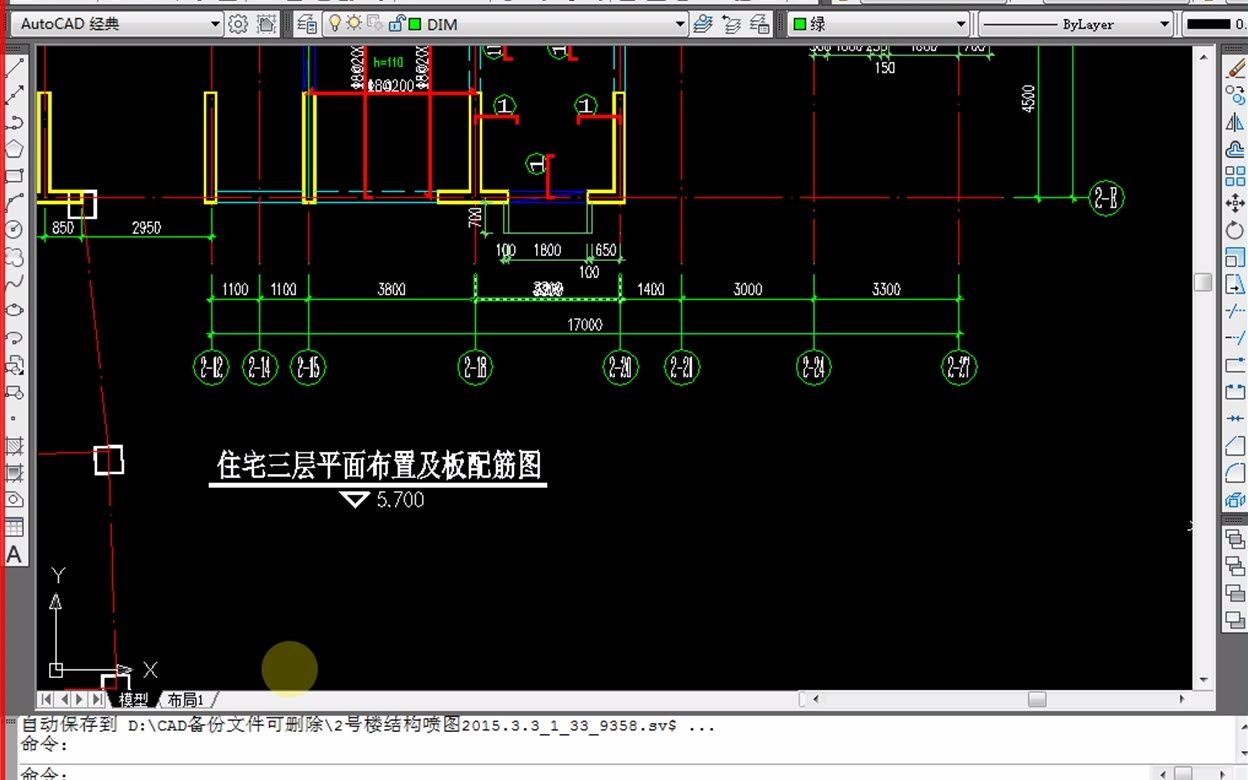Screen dimensions: 1248x780
Task: Activate the Move modify tool
Action: click(x=1235, y=204)
